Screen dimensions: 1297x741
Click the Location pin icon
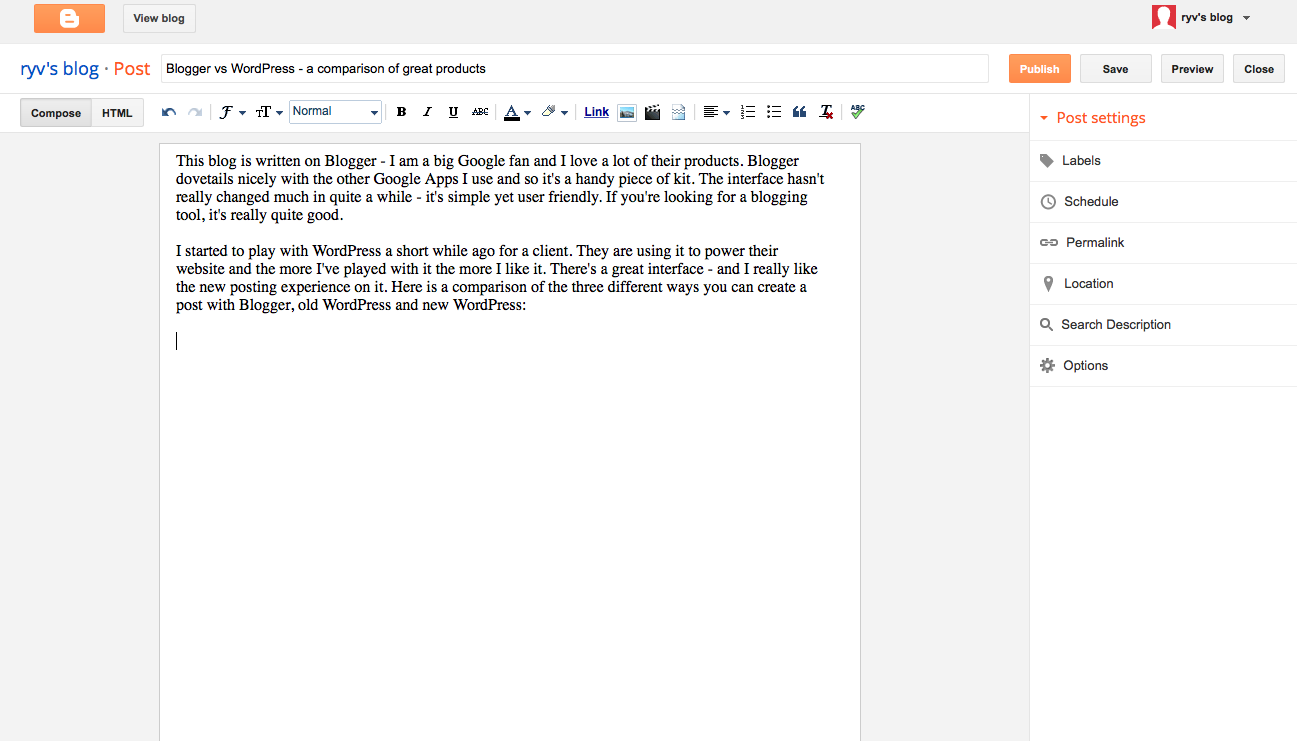pyautogui.click(x=1048, y=284)
